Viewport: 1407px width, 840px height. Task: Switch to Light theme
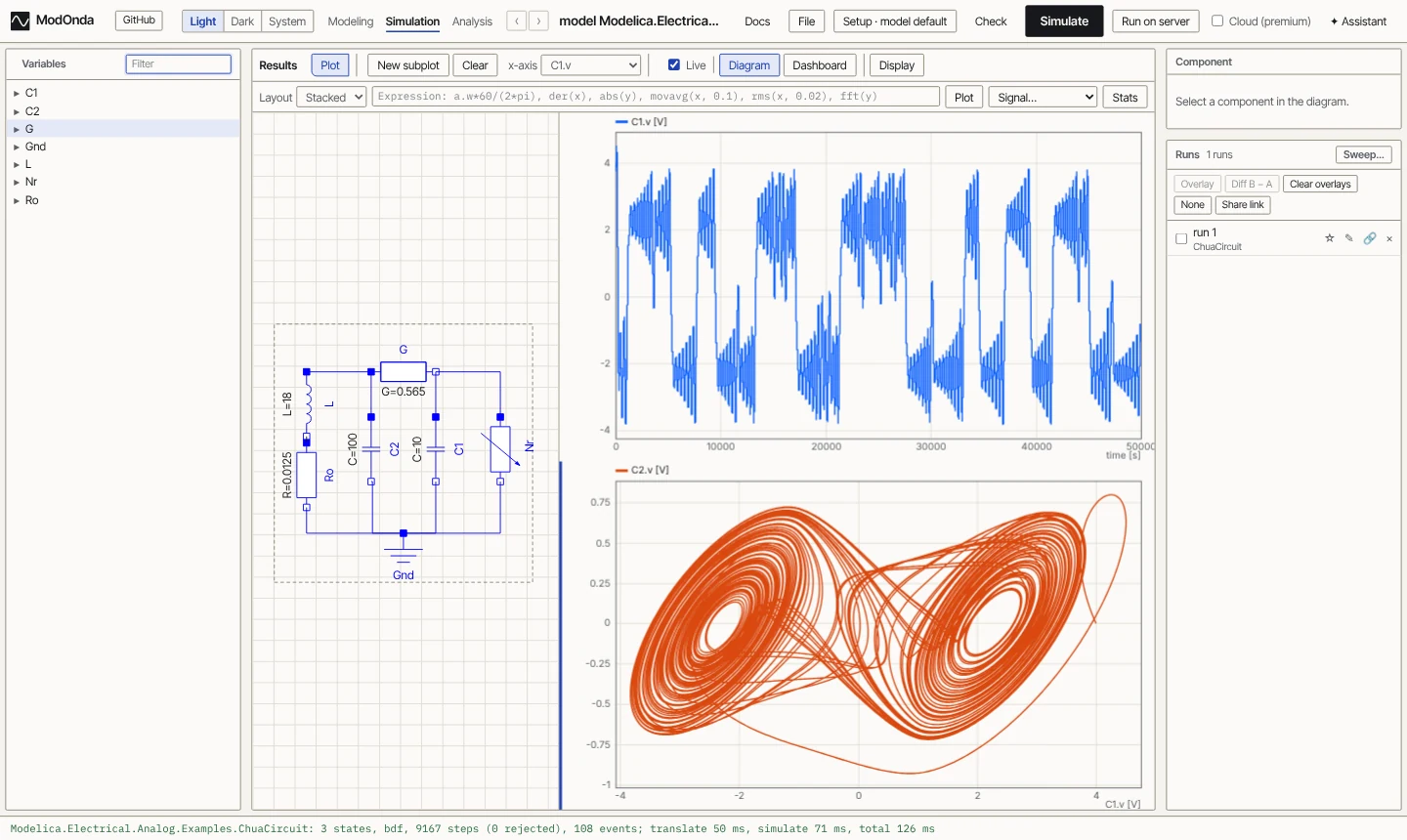203,21
